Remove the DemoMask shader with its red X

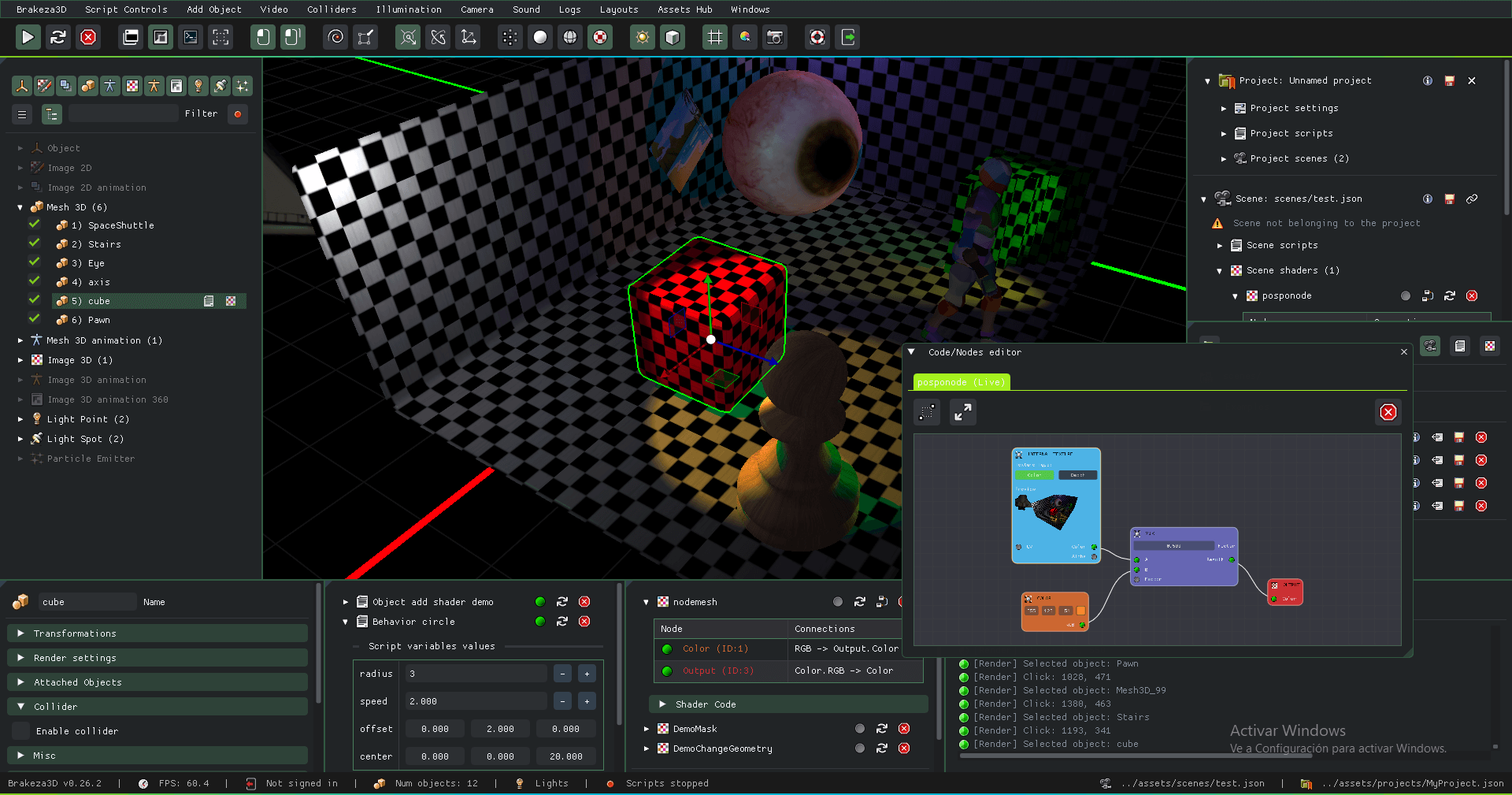point(904,729)
